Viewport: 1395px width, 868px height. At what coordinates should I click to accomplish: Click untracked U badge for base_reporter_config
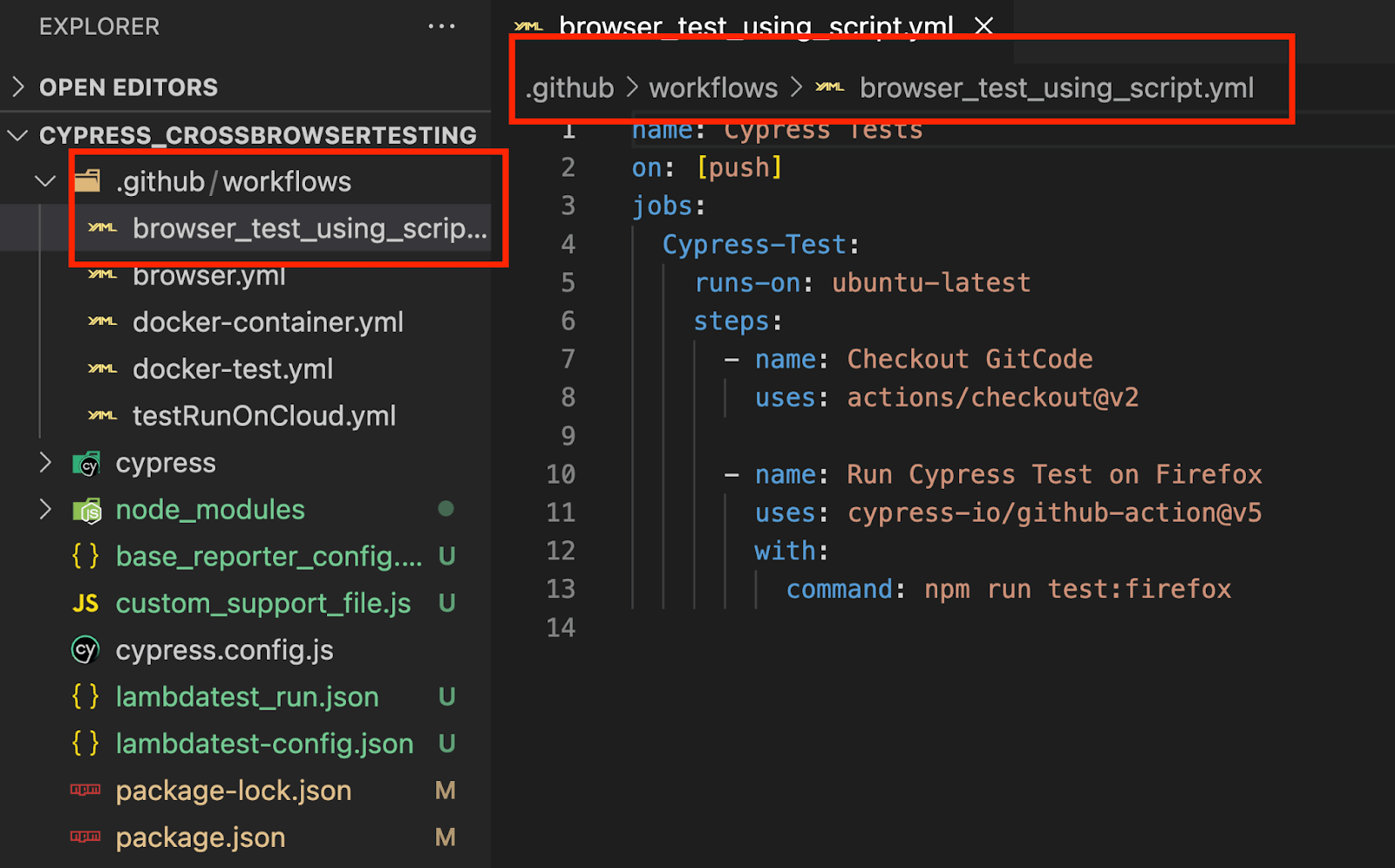pyautogui.click(x=446, y=557)
